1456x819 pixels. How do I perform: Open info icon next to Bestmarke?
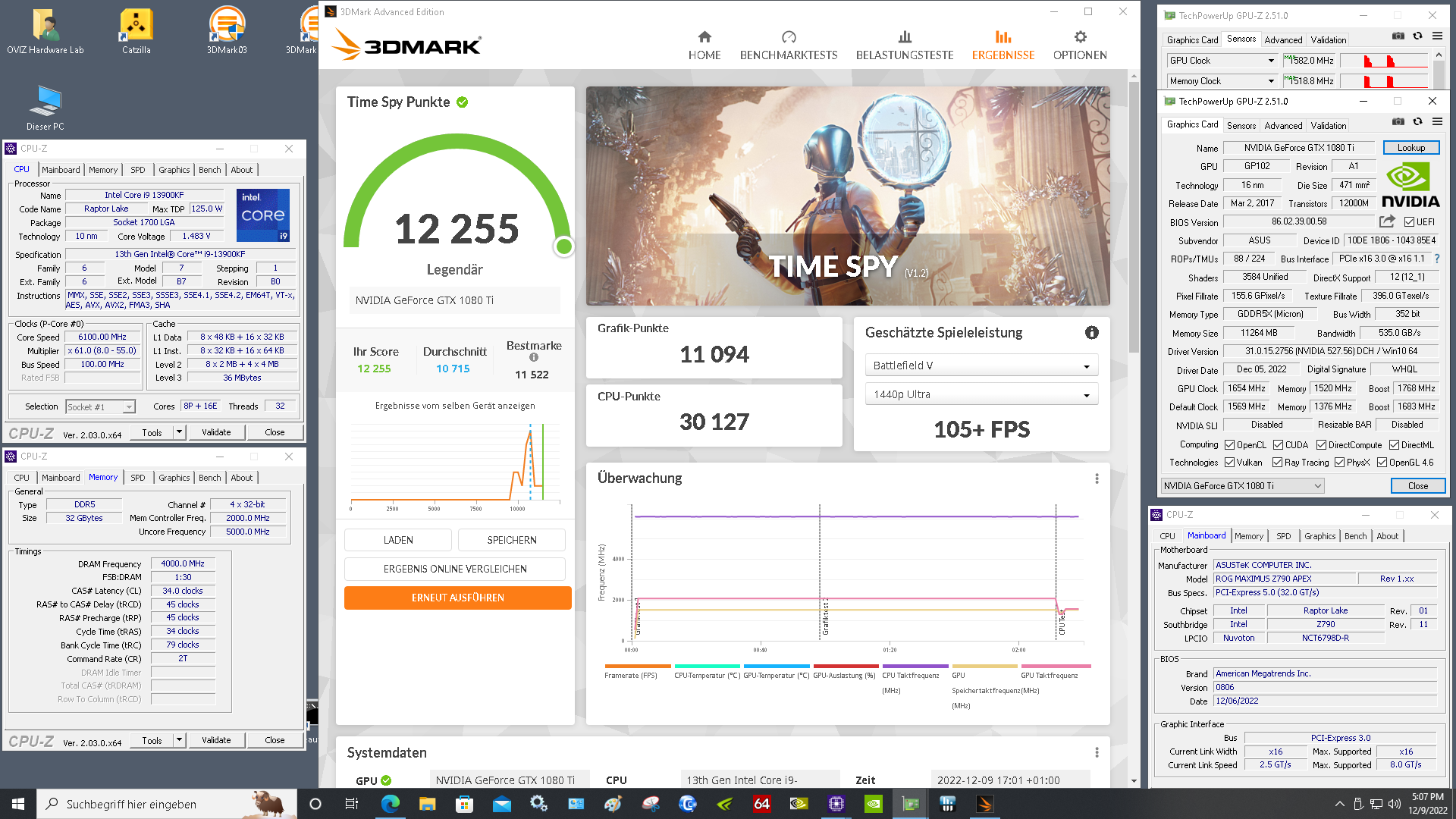tap(534, 357)
